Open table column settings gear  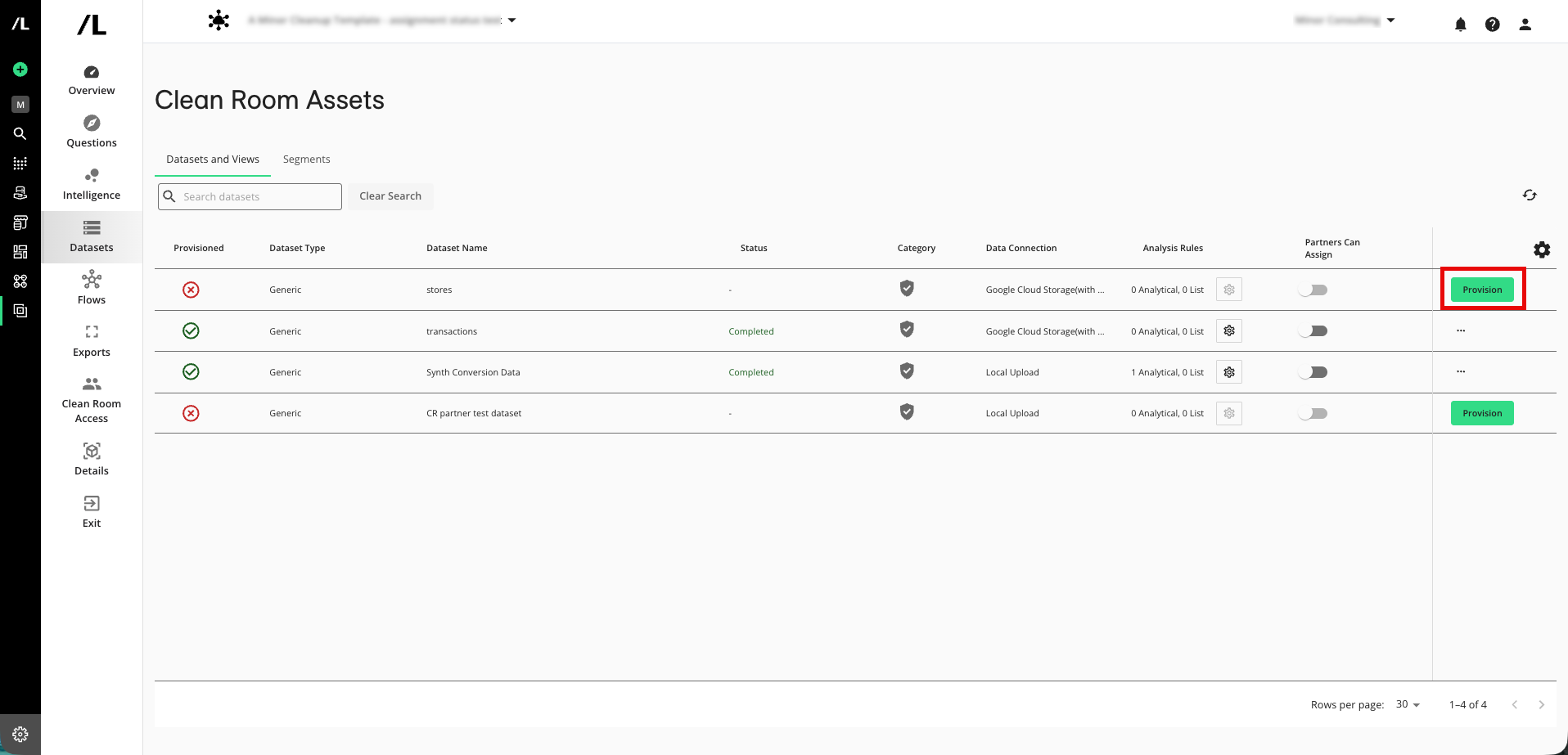(x=1542, y=249)
